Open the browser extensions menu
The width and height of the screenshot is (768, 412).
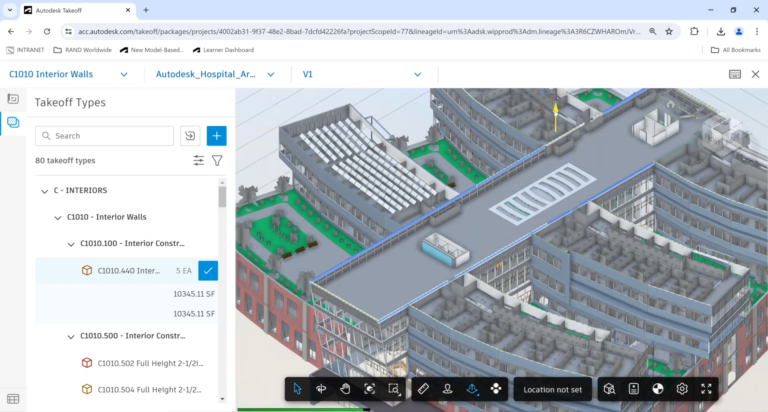694,31
